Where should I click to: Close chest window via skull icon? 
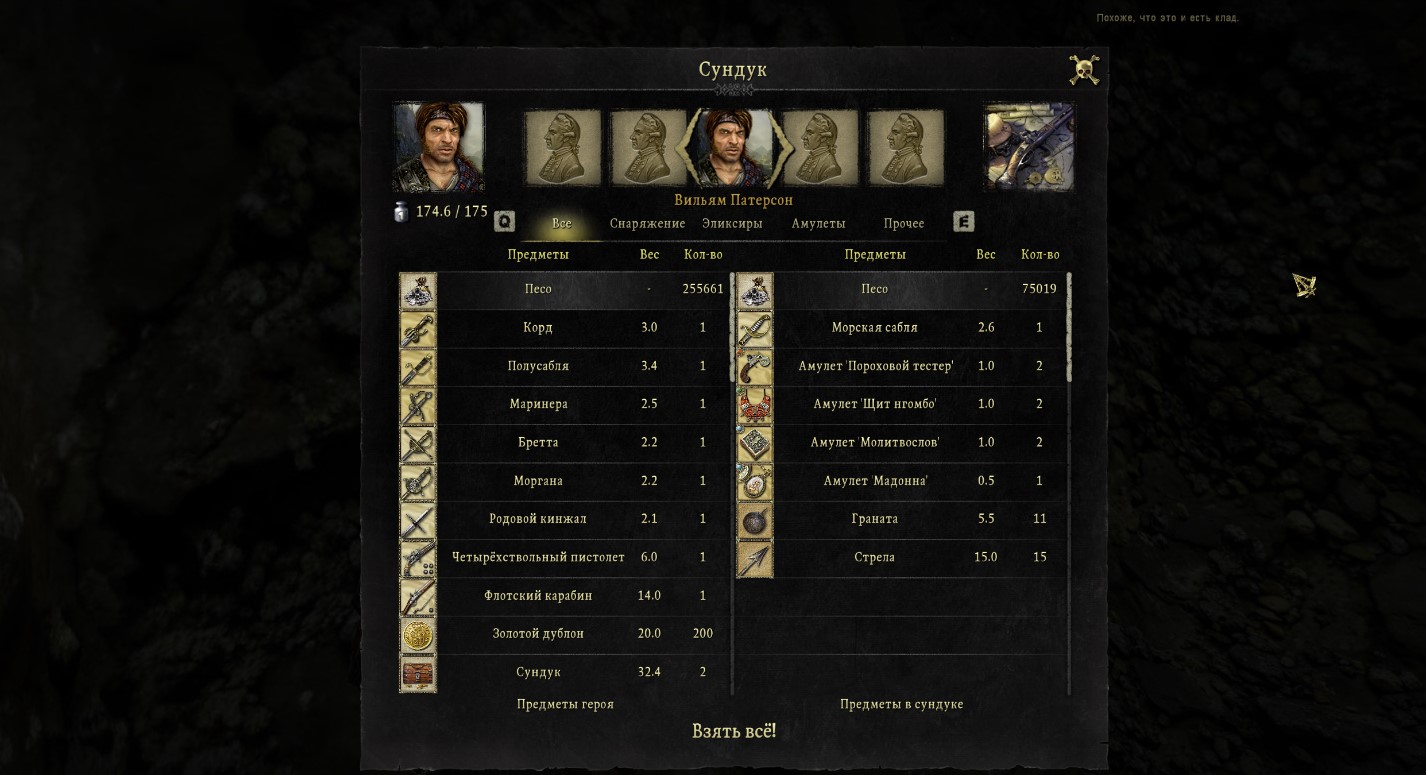[x=1083, y=70]
